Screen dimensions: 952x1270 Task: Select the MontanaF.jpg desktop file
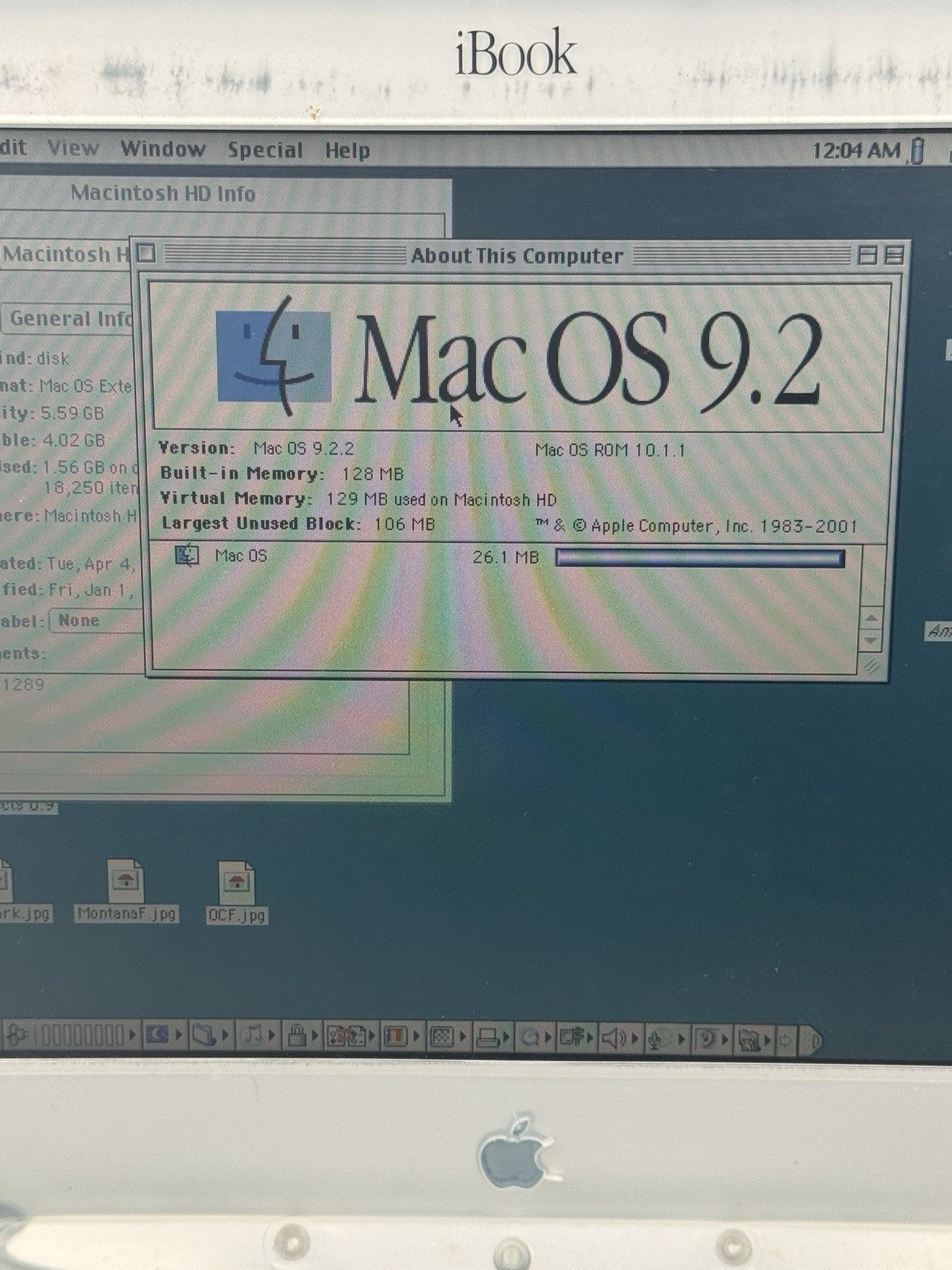[x=127, y=891]
